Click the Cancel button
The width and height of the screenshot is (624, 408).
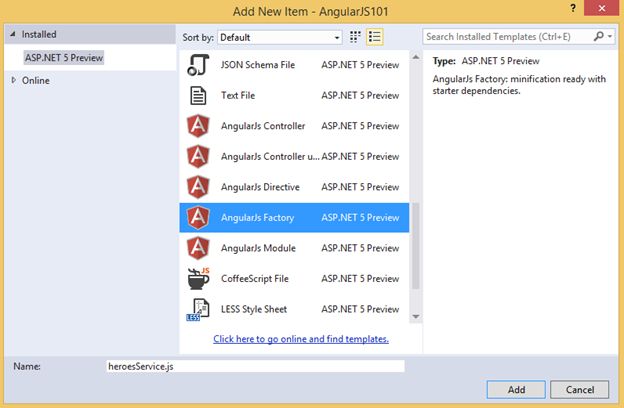coord(580,390)
